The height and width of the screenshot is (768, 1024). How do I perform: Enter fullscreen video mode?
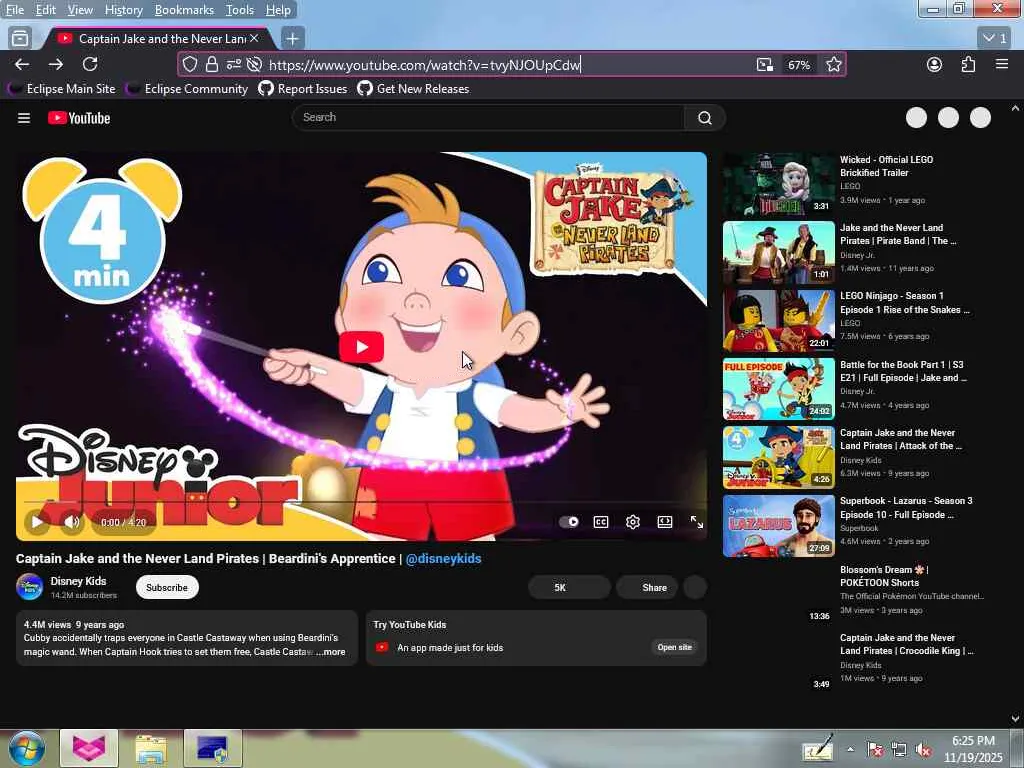click(697, 522)
